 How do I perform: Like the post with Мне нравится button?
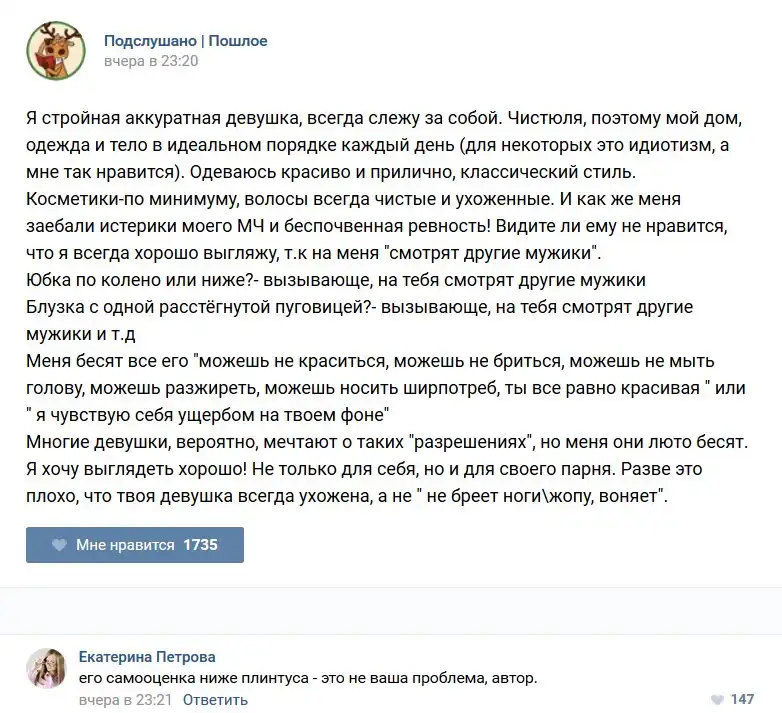coord(135,544)
